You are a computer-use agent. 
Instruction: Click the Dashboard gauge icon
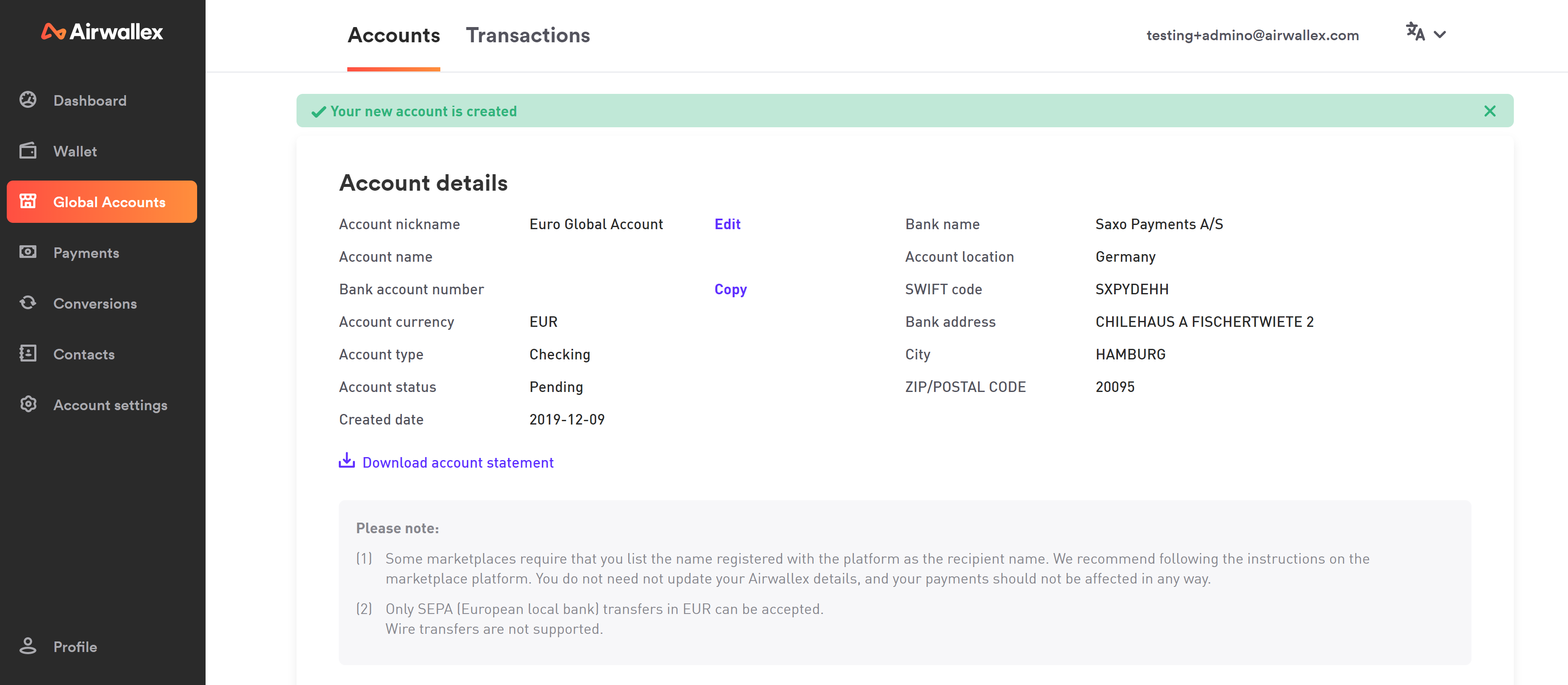tap(28, 100)
